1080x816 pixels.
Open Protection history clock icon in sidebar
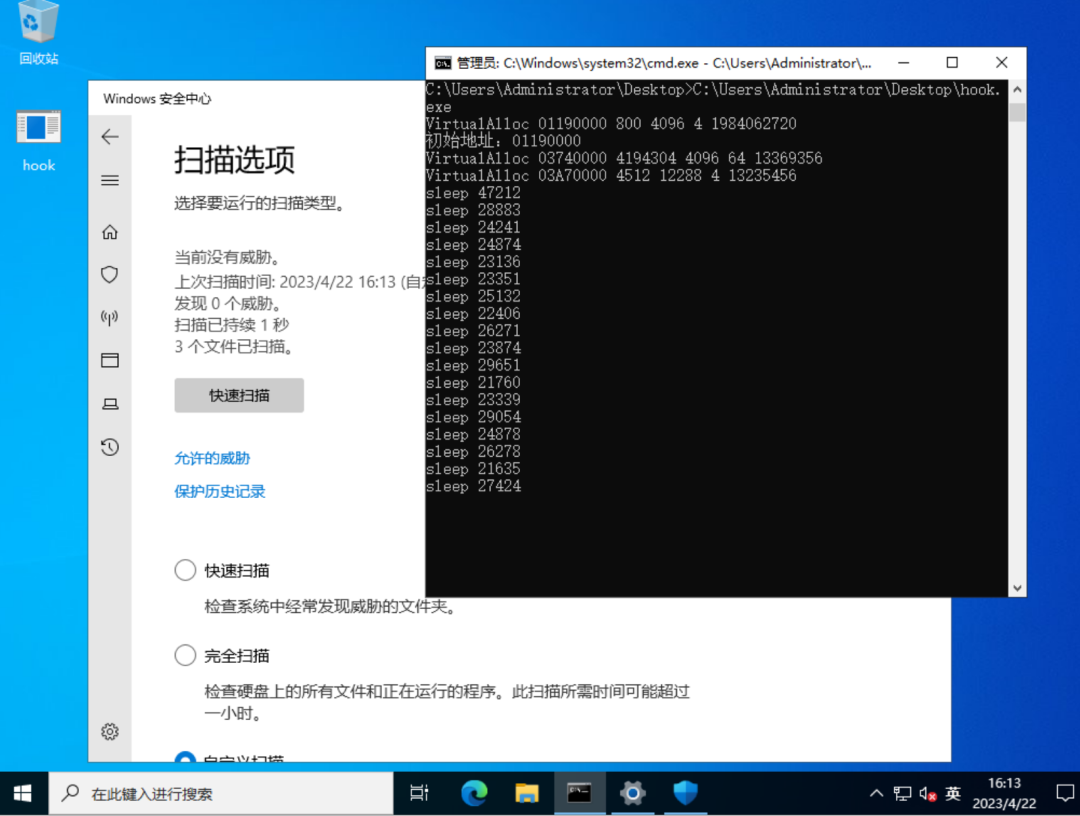[x=110, y=447]
